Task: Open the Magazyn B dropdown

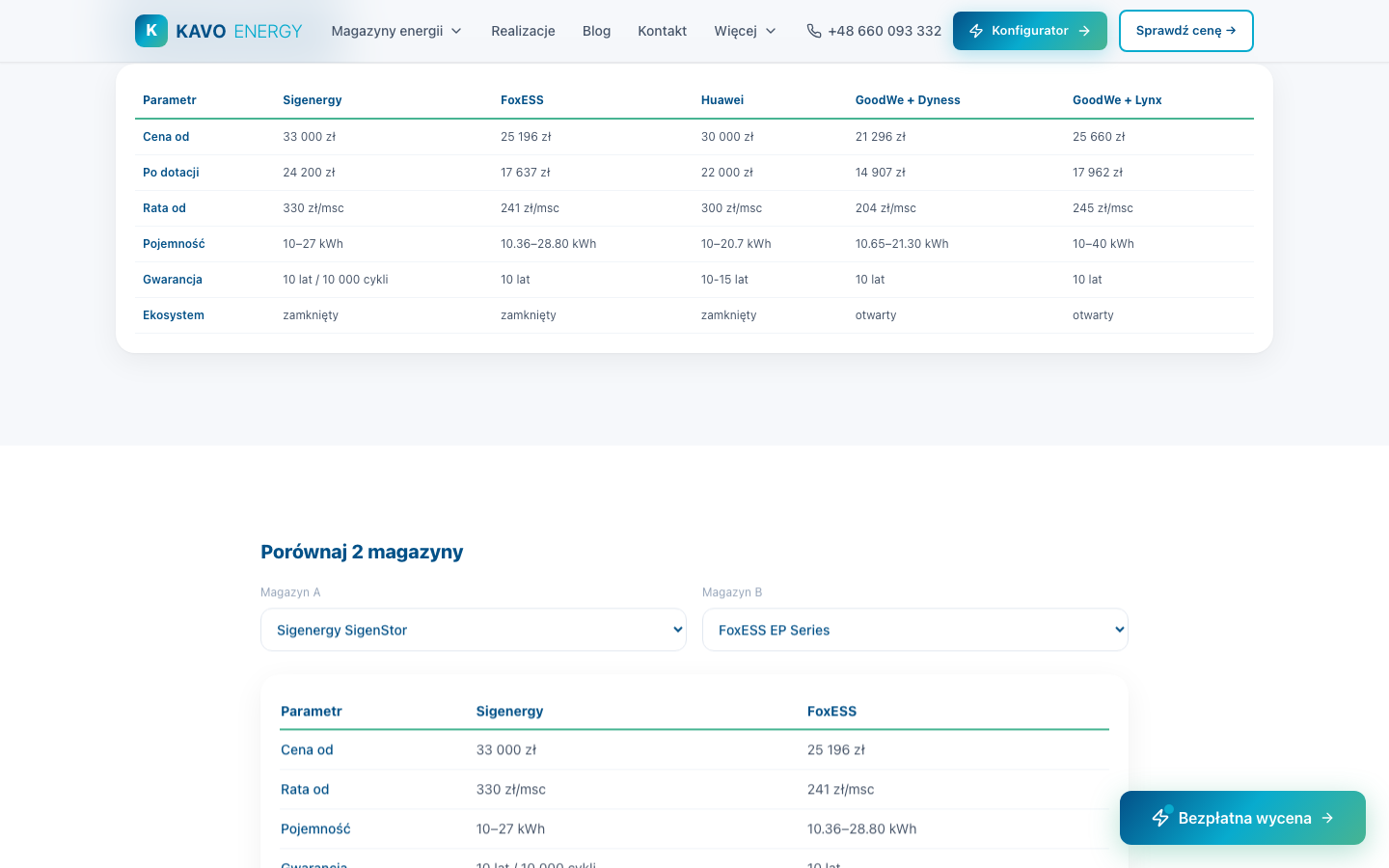Action: (x=915, y=630)
